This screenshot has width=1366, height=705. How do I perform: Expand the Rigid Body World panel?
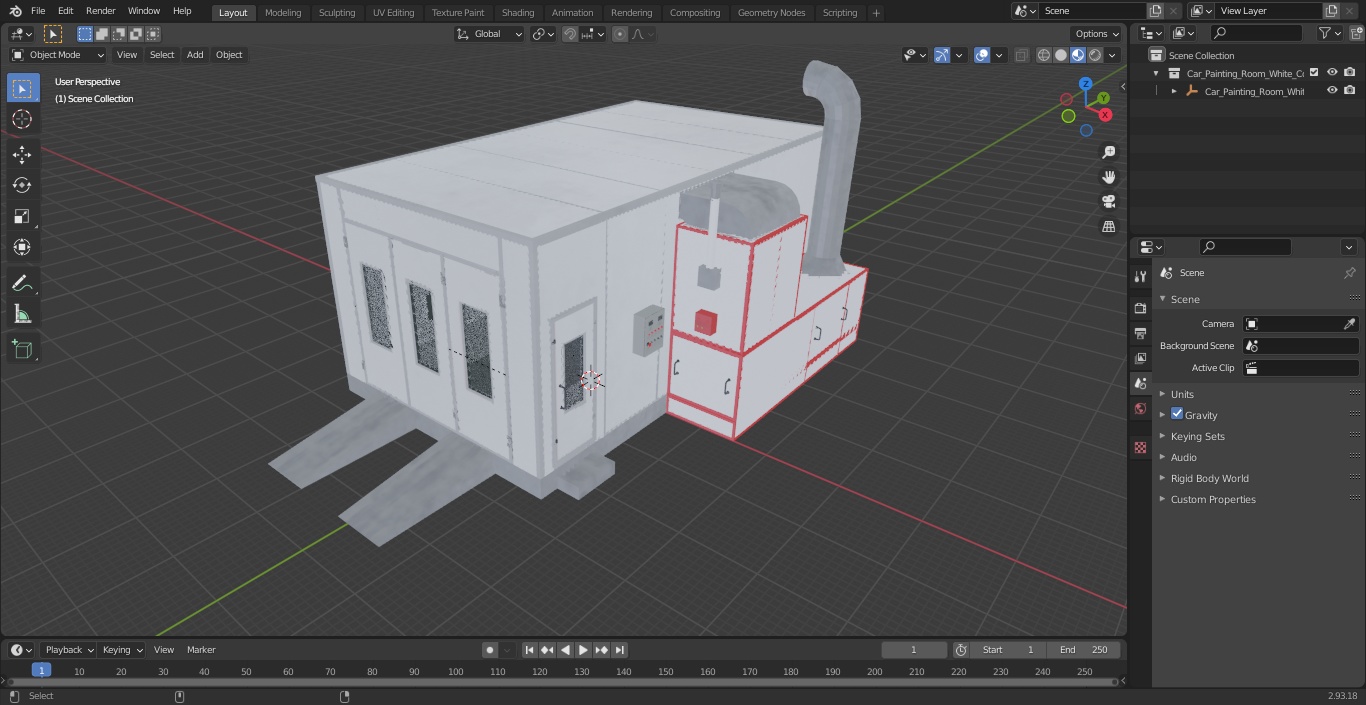[x=1209, y=478]
